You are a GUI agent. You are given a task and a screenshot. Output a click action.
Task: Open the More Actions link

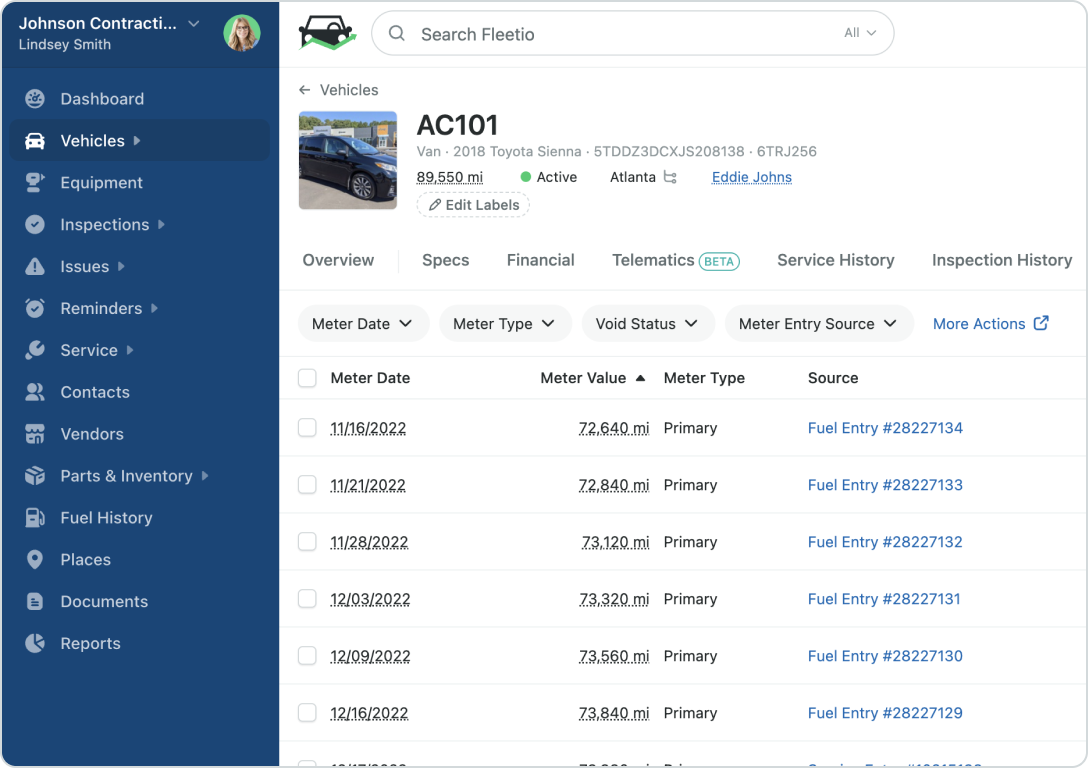point(990,323)
